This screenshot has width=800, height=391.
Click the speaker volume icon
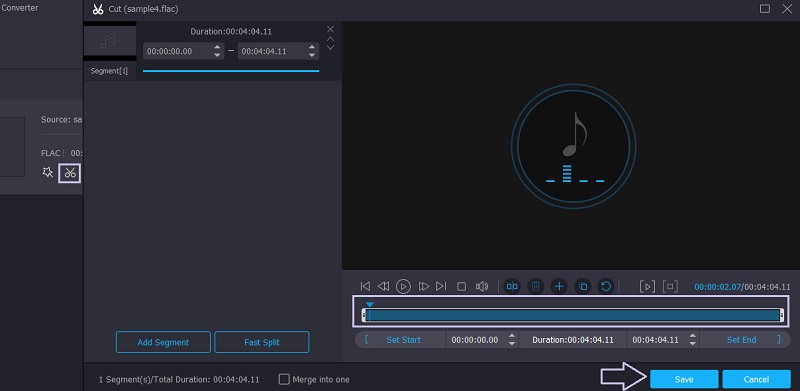coord(482,286)
